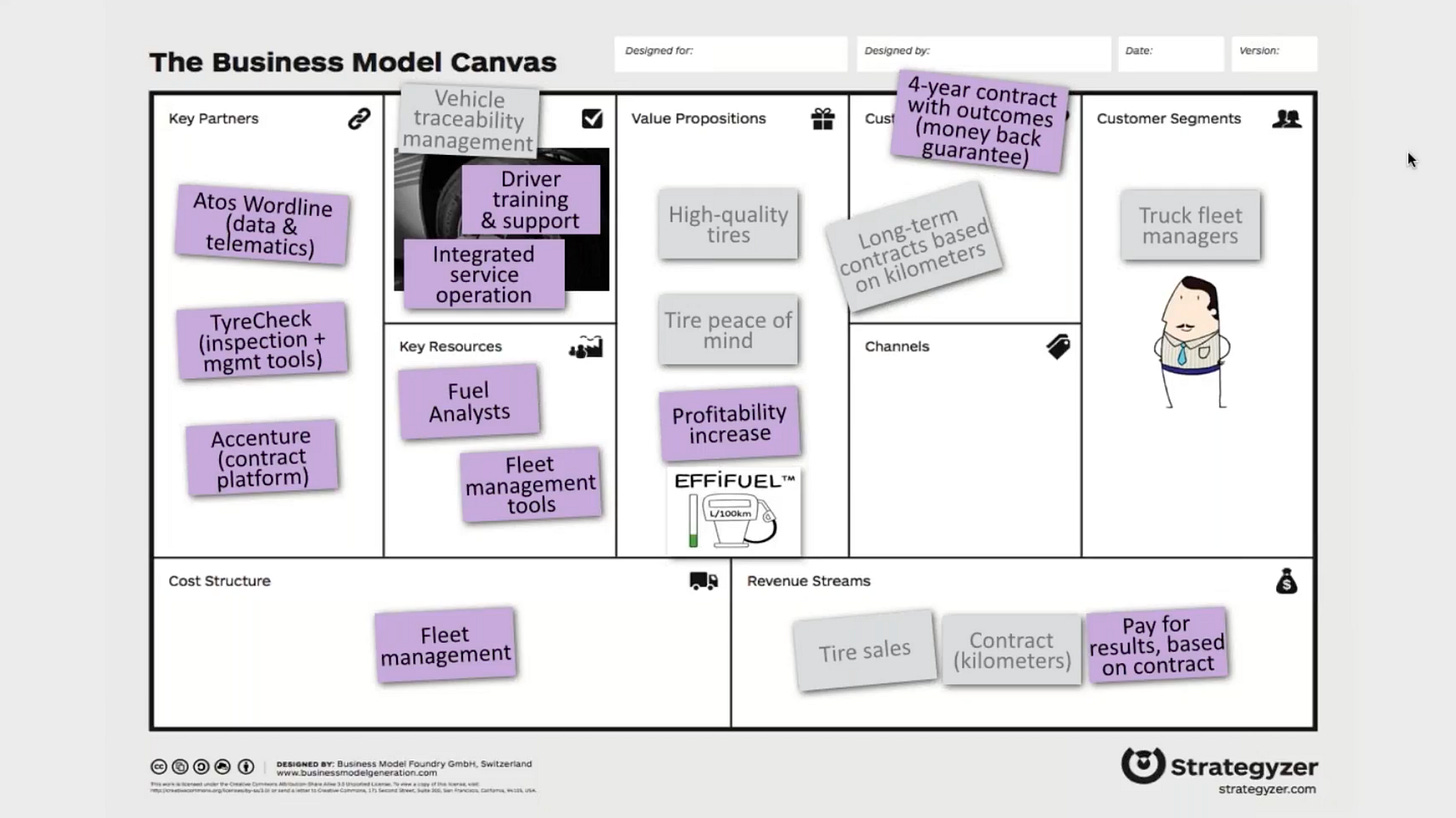Click the Strategyzer logo icon
The image size is (1456, 818).
pos(1143,766)
